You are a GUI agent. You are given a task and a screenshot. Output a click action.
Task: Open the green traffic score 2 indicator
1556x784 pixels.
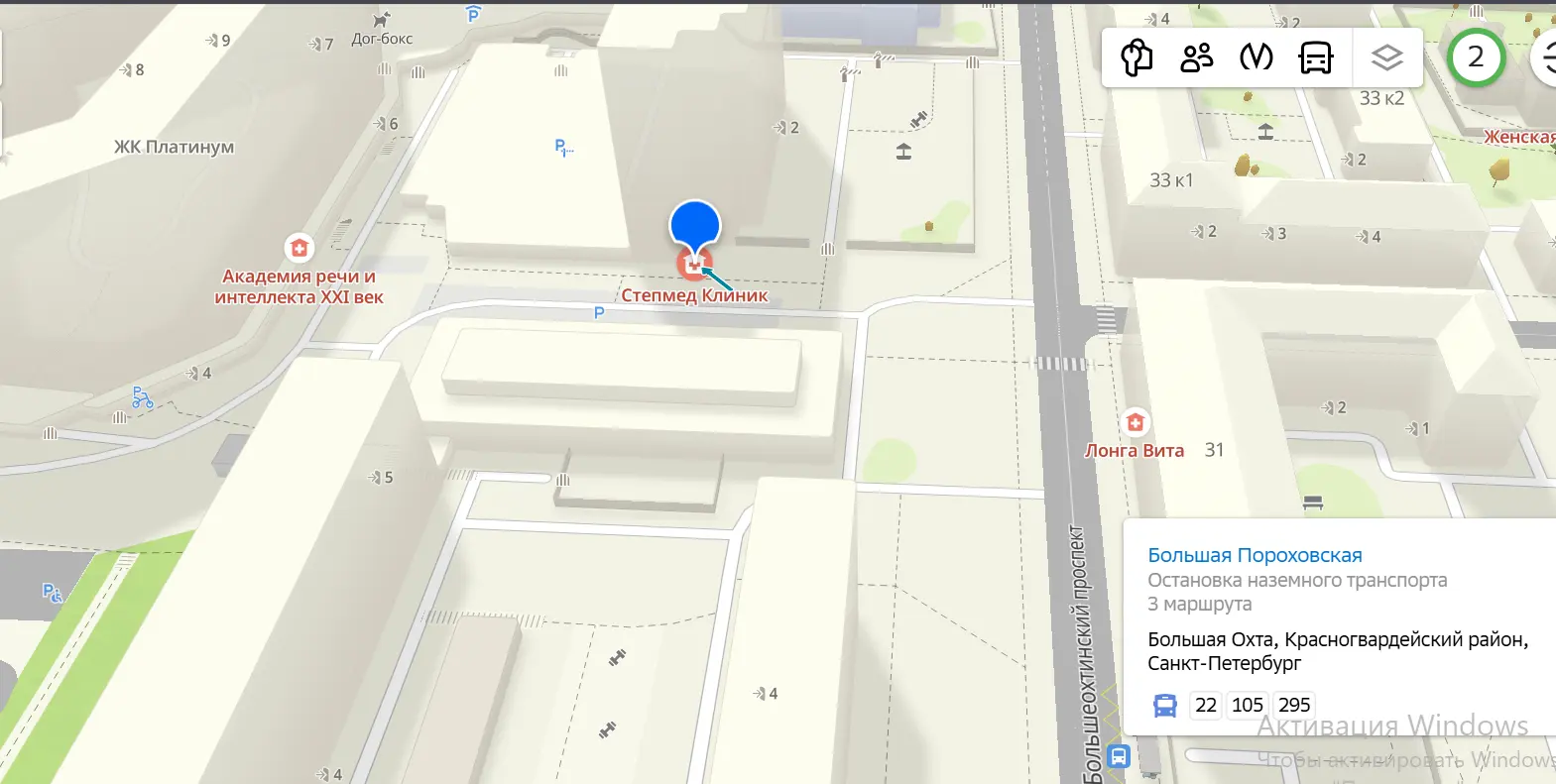pos(1476,56)
